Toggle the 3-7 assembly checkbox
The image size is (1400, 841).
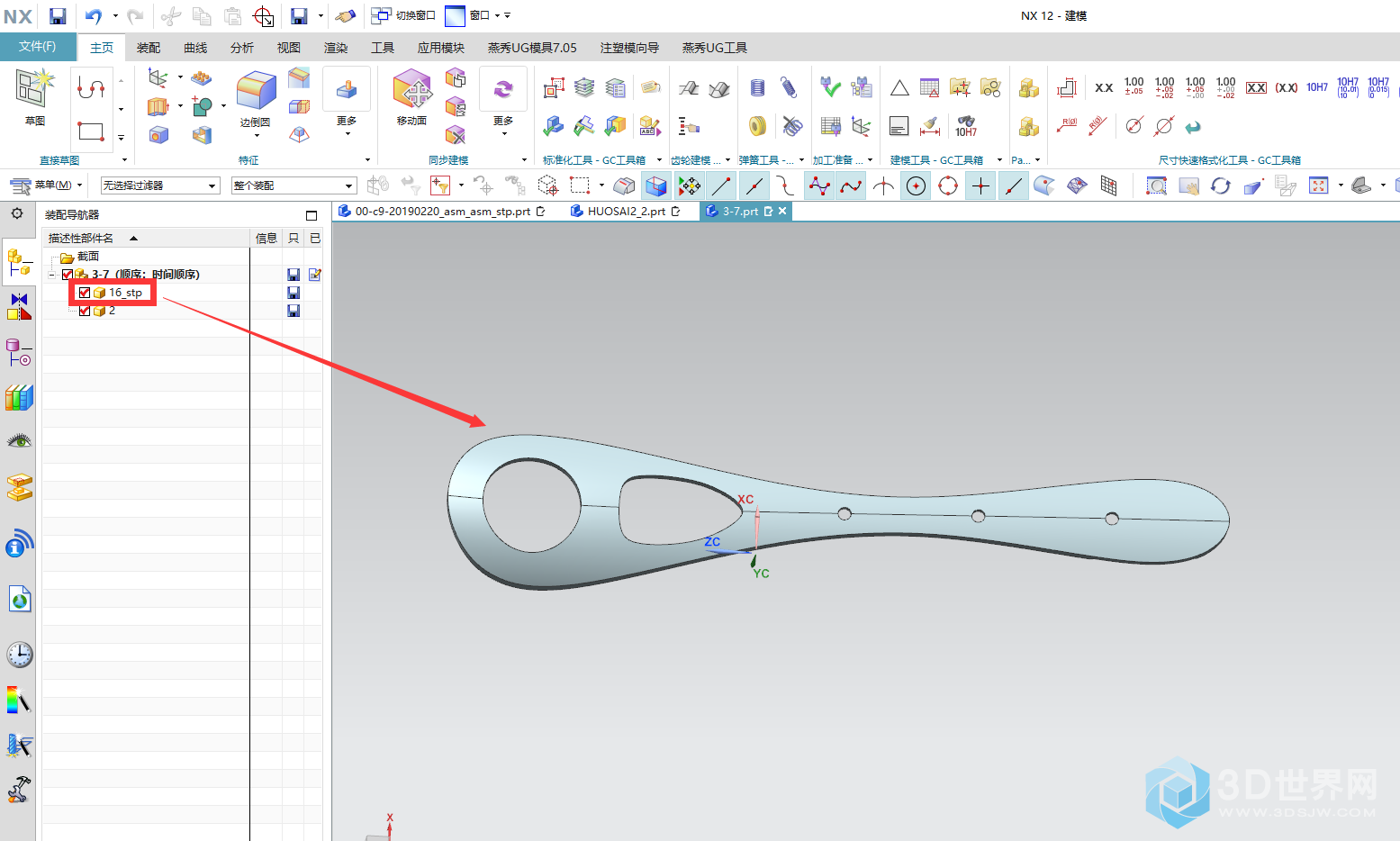coord(68,275)
